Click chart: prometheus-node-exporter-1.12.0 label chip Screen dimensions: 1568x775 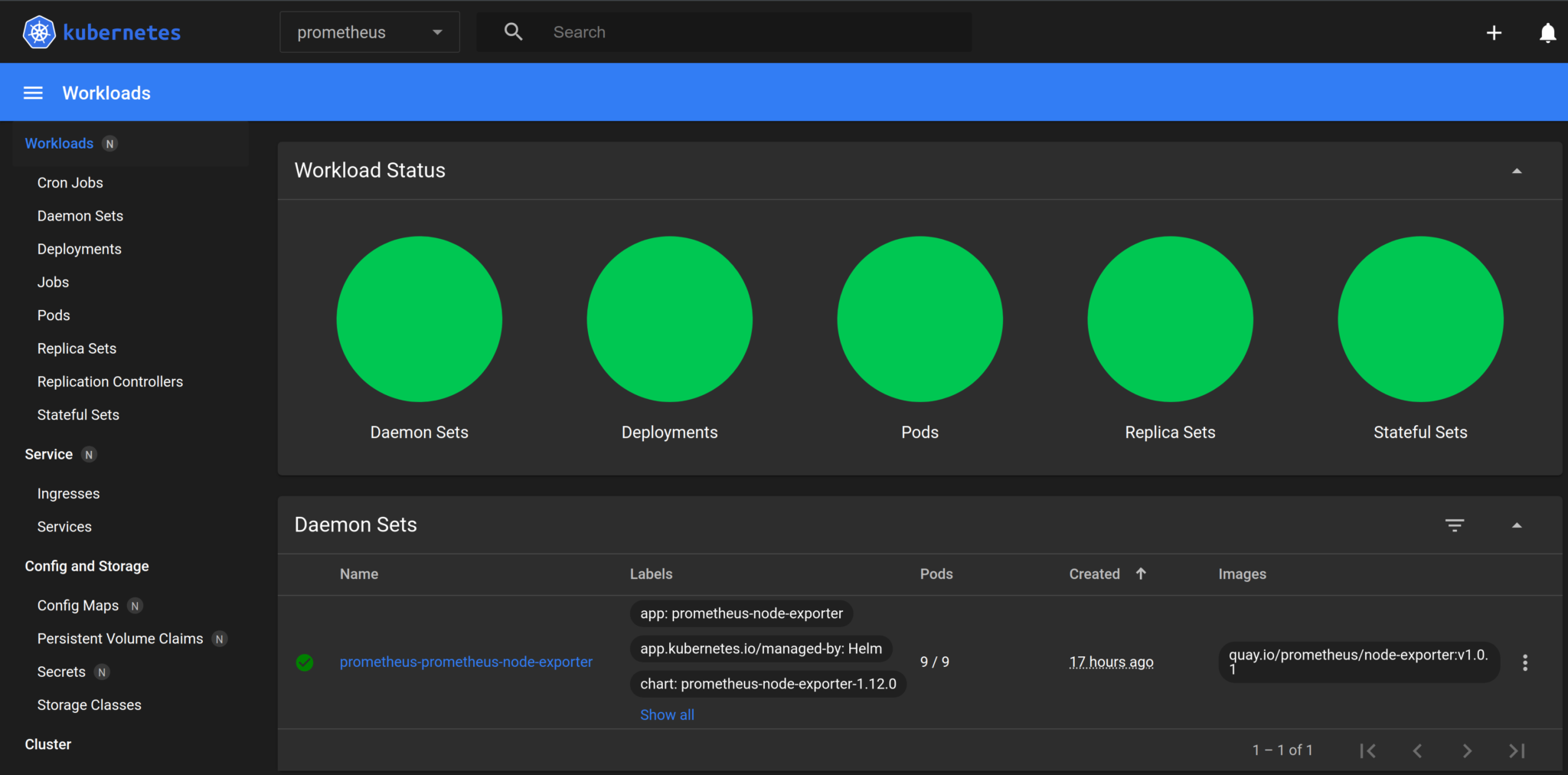768,684
